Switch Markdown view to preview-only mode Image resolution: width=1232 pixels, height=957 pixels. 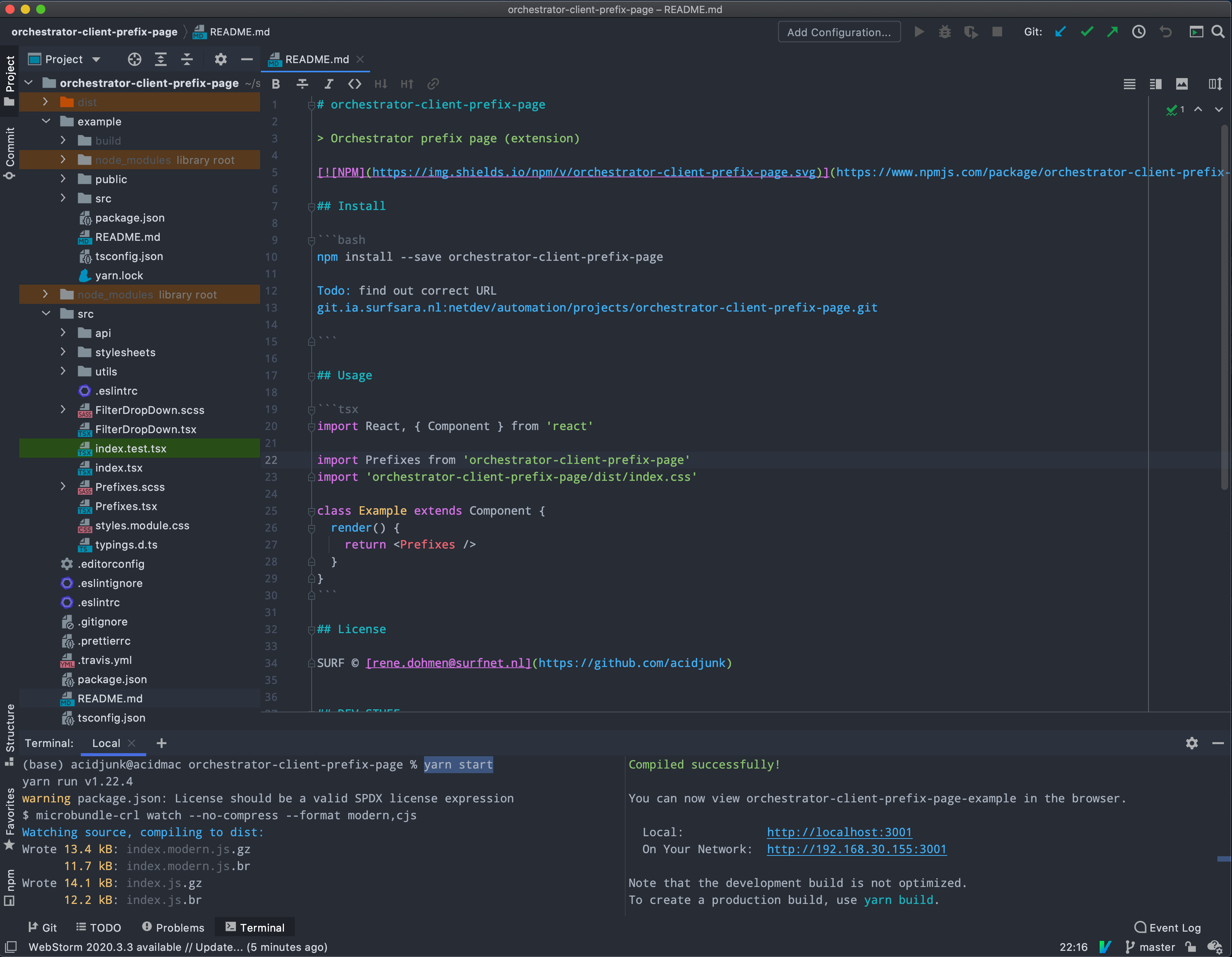[1182, 83]
